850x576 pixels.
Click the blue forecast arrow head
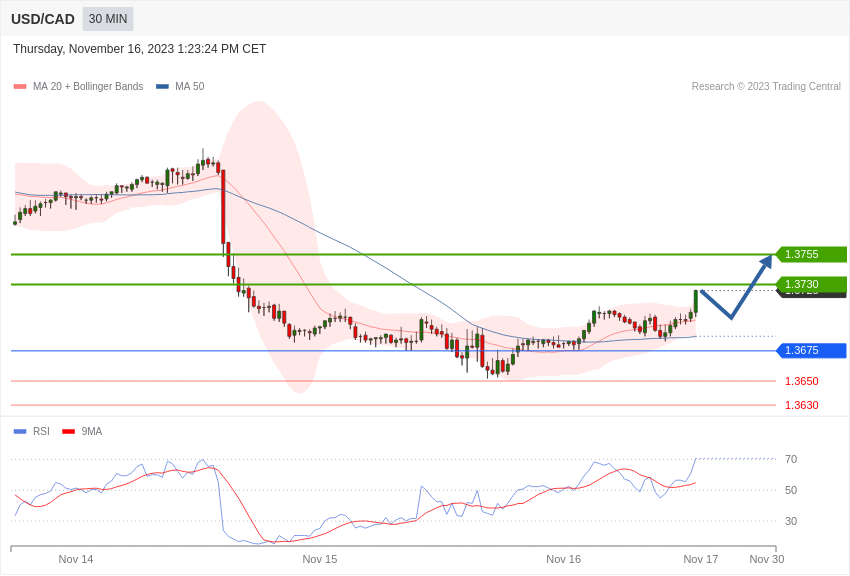pyautogui.click(x=766, y=261)
